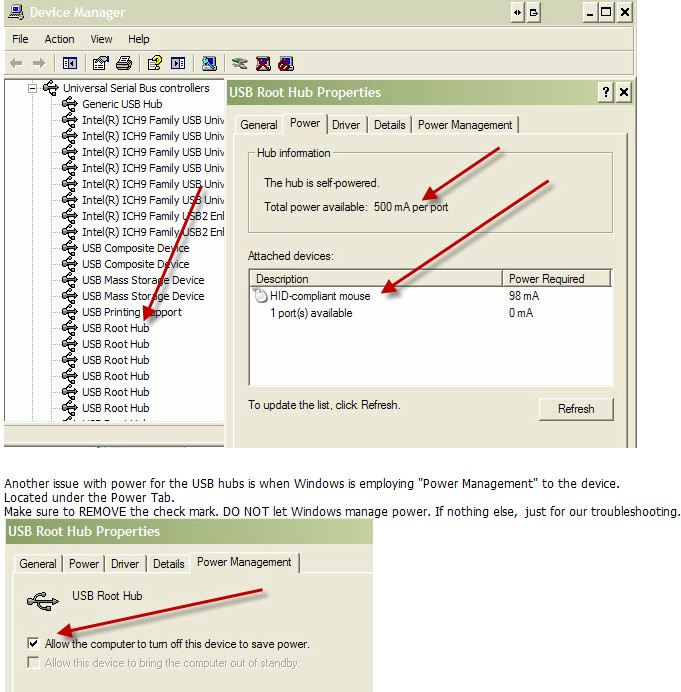Select Power tab in the power-saving checkbox dialog
The image size is (681, 692).
point(83,564)
